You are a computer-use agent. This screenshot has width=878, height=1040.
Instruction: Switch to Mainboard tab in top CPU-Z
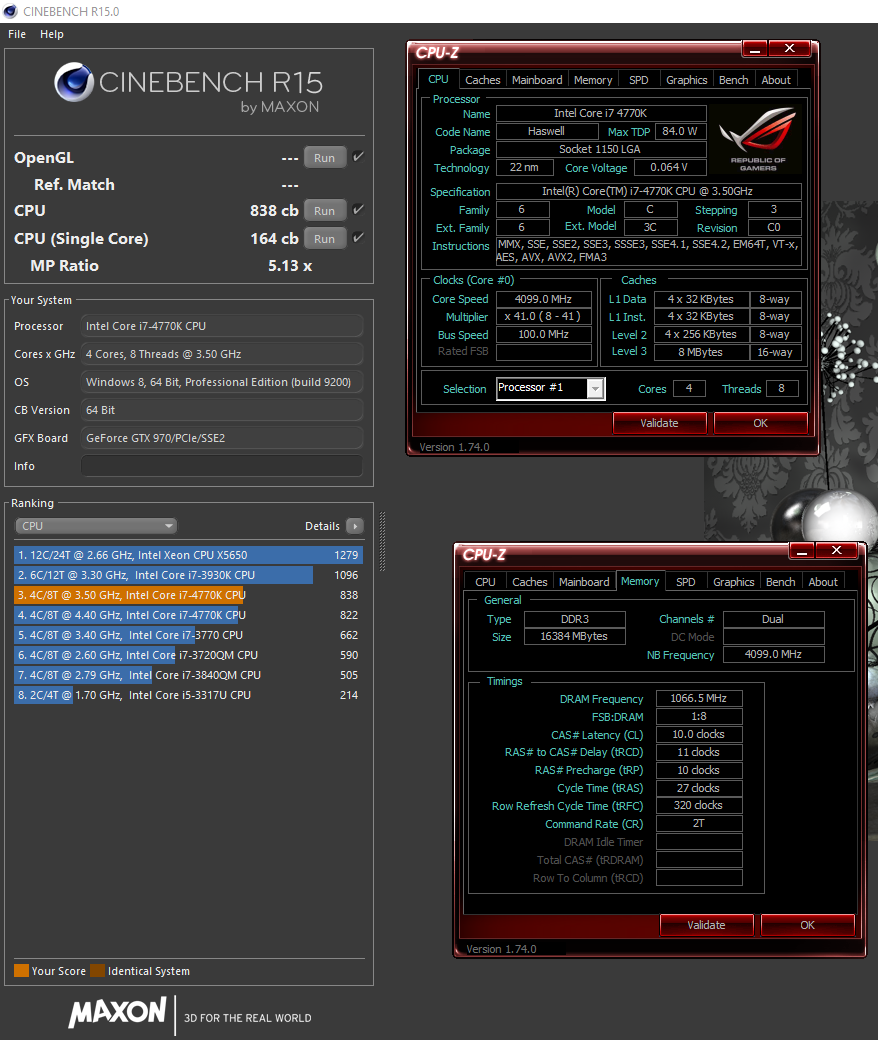(537, 80)
